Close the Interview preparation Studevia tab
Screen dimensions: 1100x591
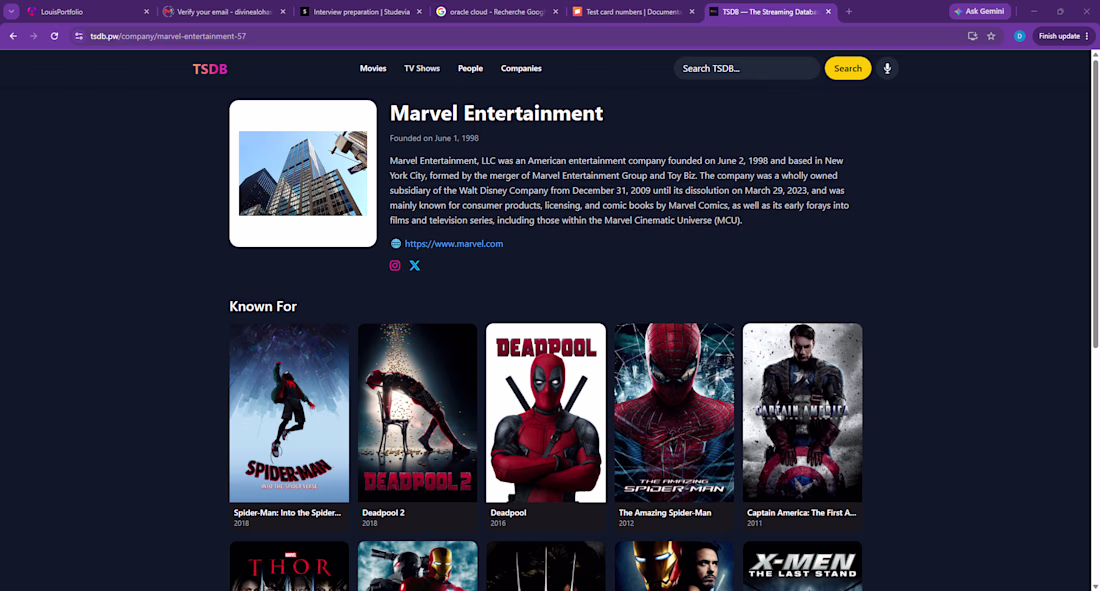pos(420,11)
